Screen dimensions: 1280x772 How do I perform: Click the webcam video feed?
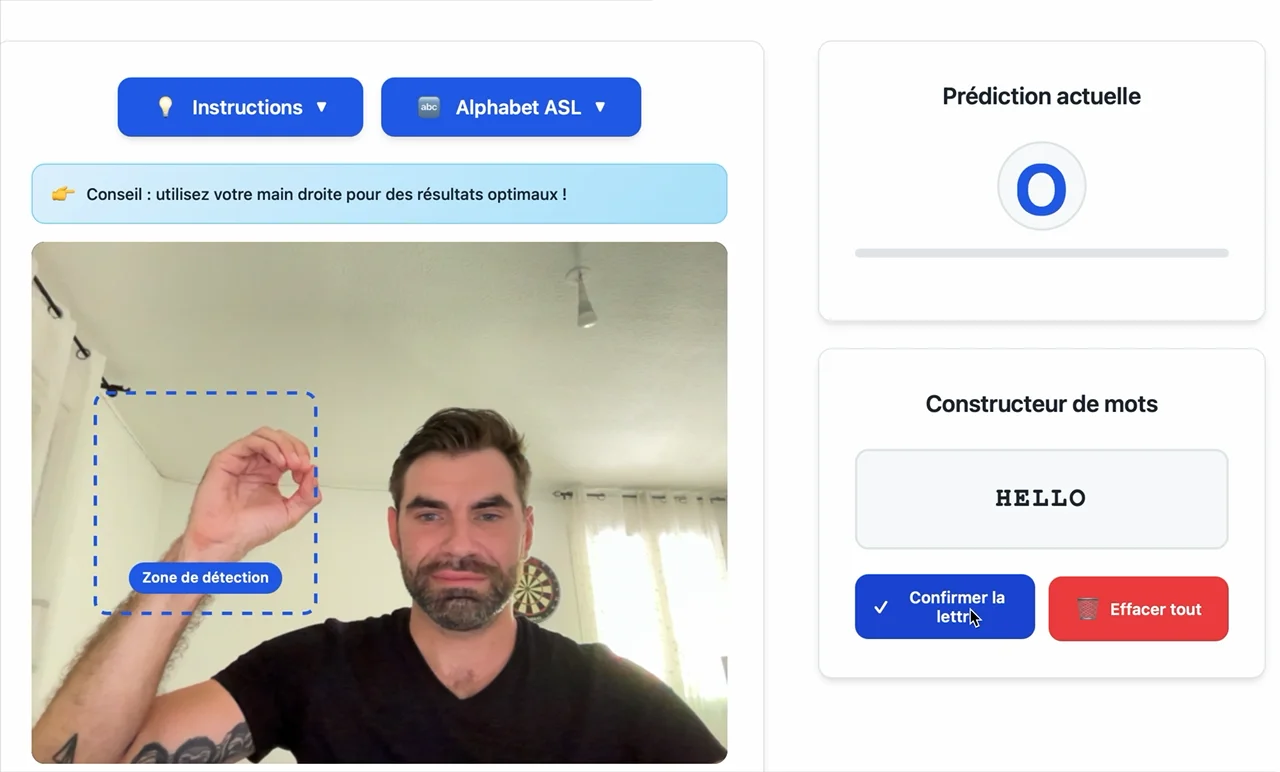(379, 502)
